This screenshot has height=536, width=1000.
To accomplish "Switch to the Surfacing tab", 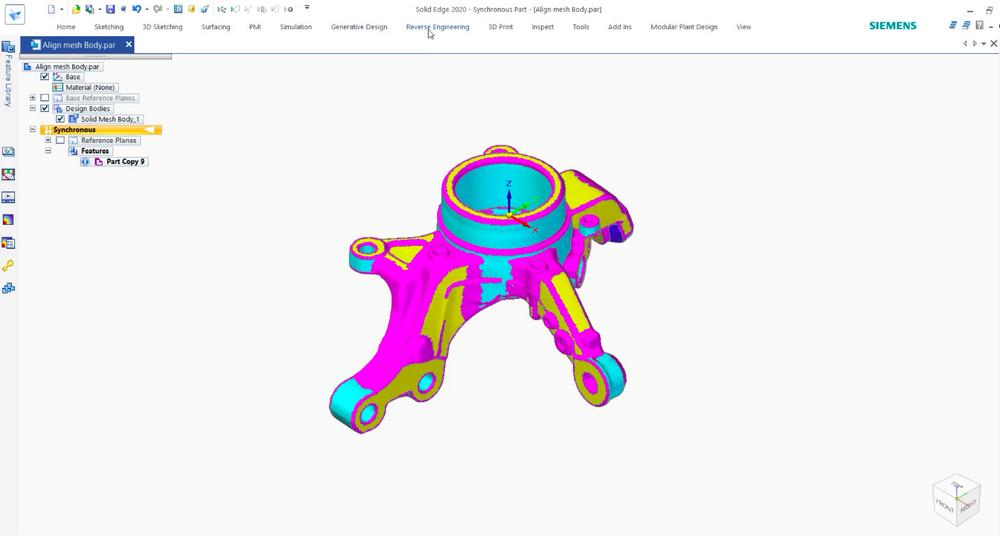I will pyautogui.click(x=216, y=27).
